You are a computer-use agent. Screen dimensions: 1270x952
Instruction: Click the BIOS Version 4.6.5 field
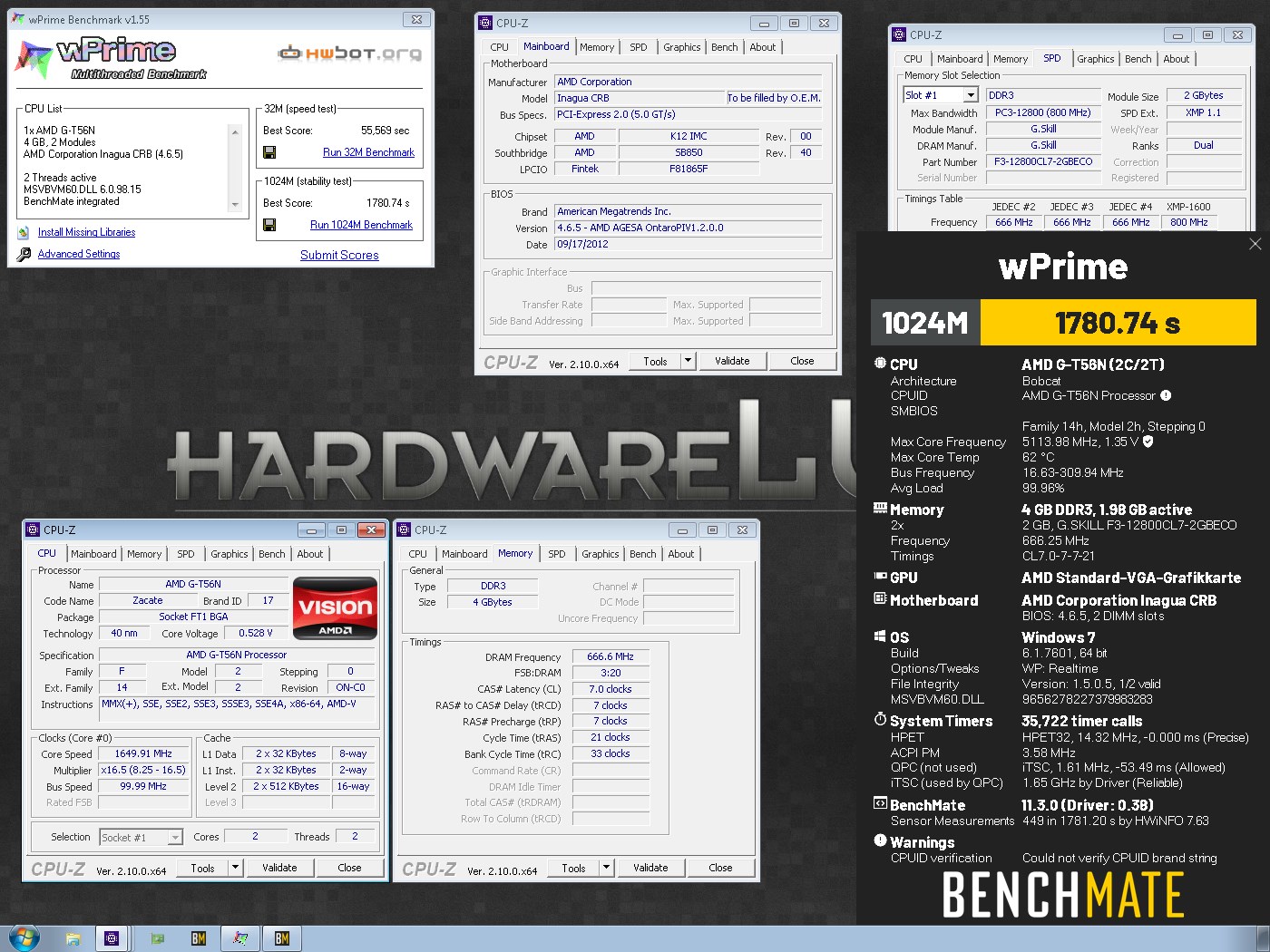pos(689,228)
